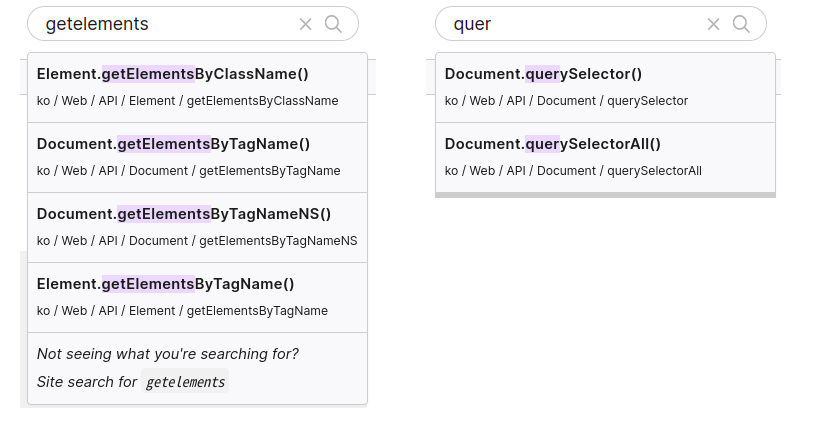Click the getelements code chip
This screenshot has width=820, height=421.
(x=185, y=382)
